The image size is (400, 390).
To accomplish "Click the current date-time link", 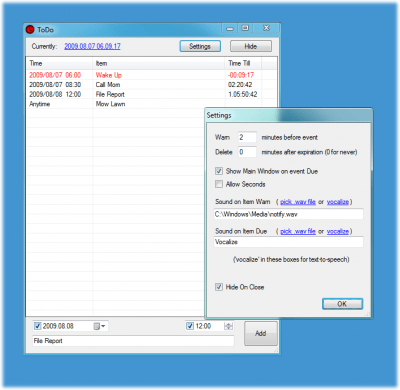I will [92, 46].
